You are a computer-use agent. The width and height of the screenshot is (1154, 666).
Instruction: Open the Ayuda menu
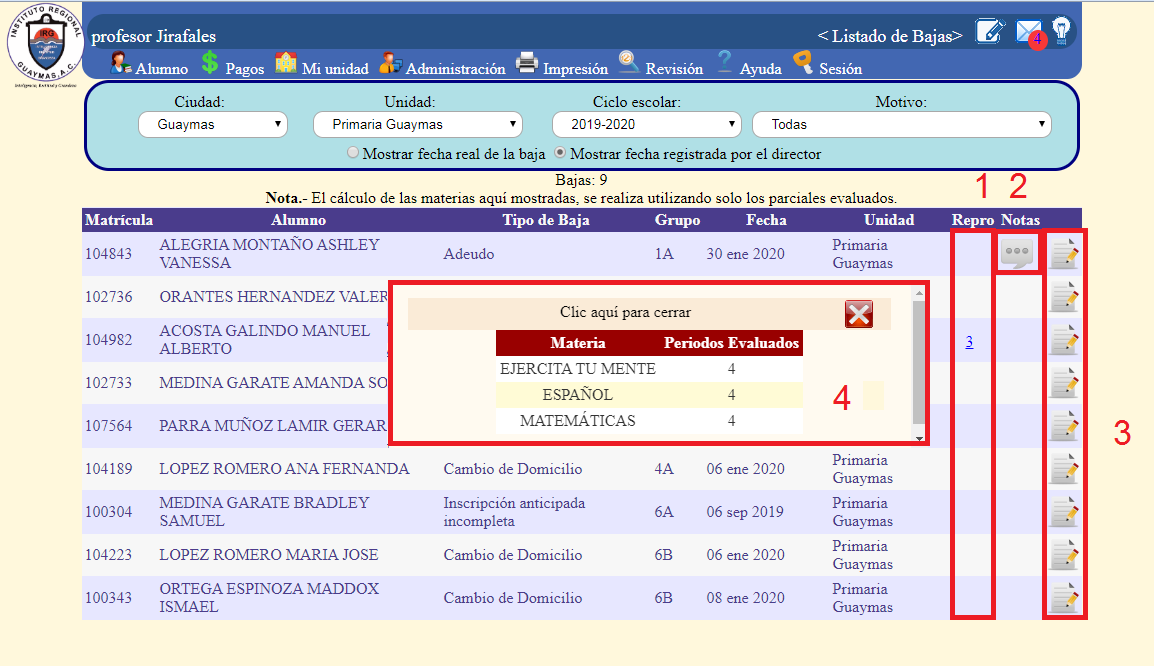pyautogui.click(x=748, y=66)
